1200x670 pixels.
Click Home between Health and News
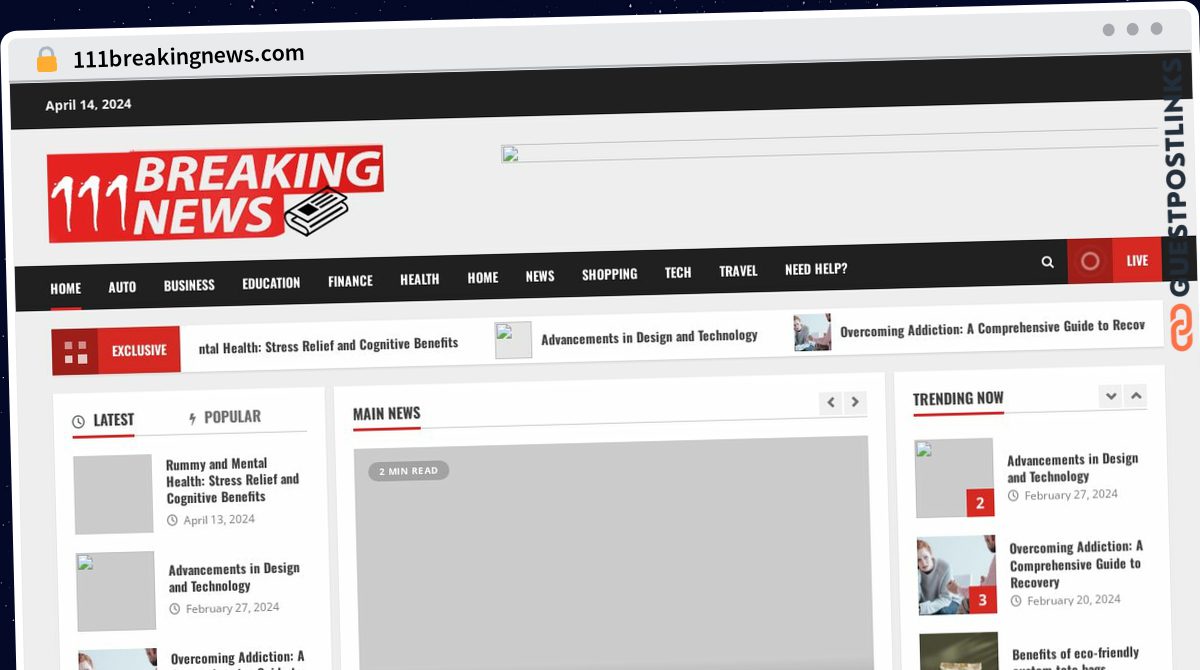(483, 278)
